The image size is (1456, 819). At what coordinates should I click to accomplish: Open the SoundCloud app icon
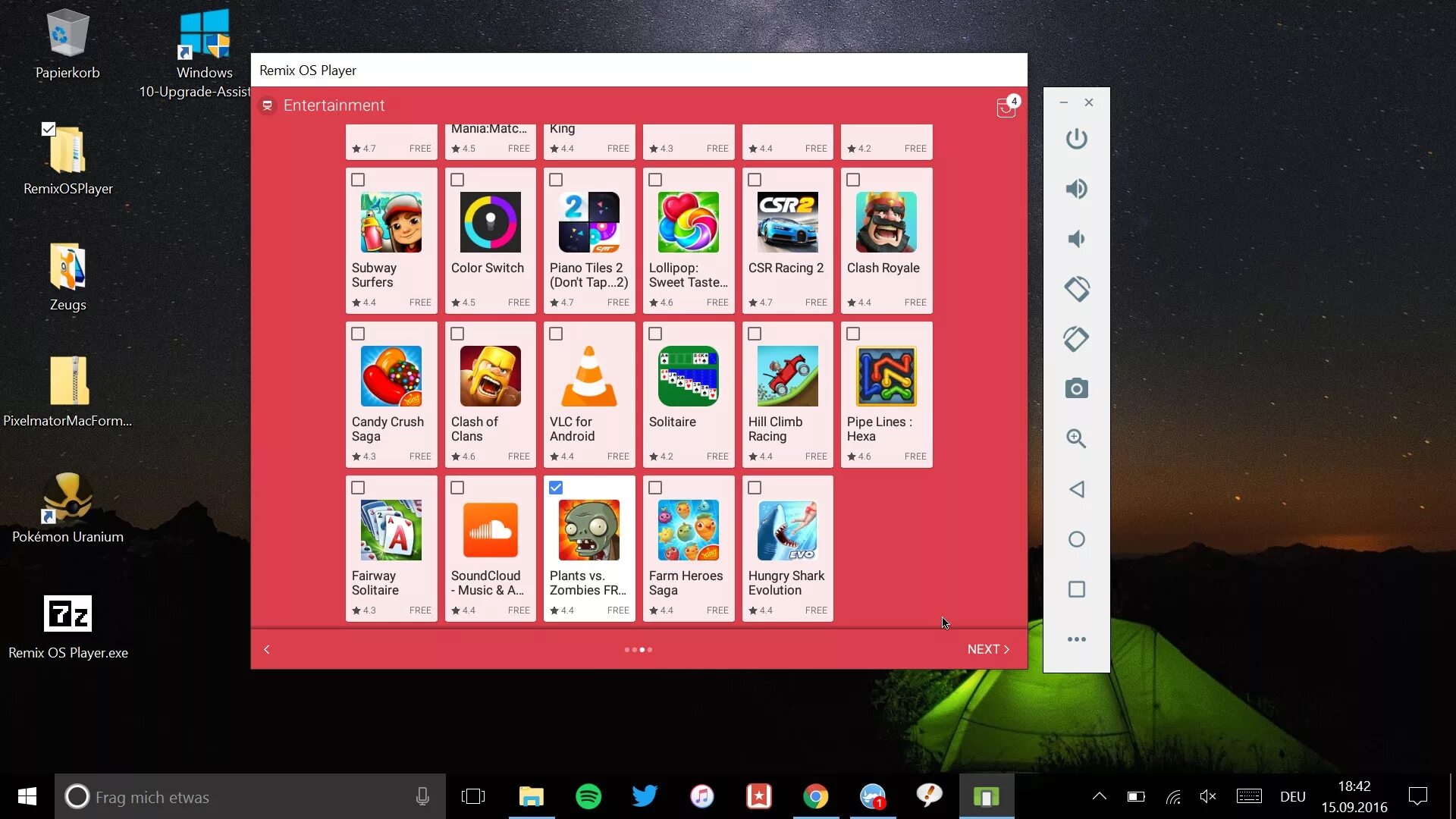pos(491,530)
